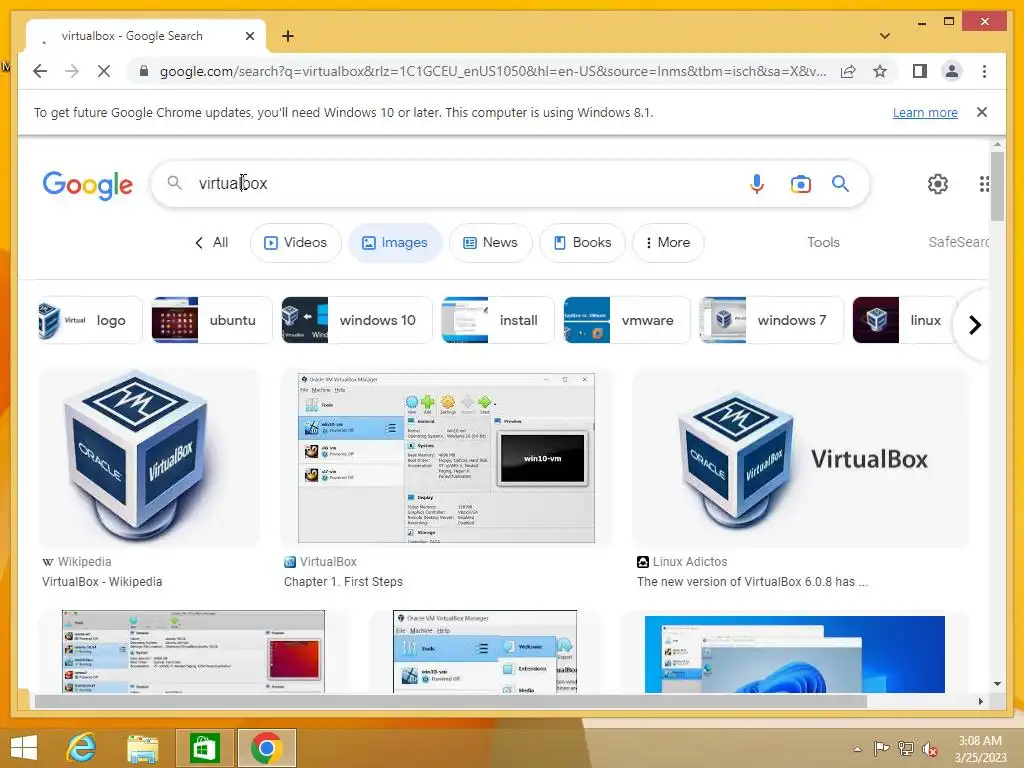Expand the More search filters menu
The image size is (1024, 768).
coord(667,242)
